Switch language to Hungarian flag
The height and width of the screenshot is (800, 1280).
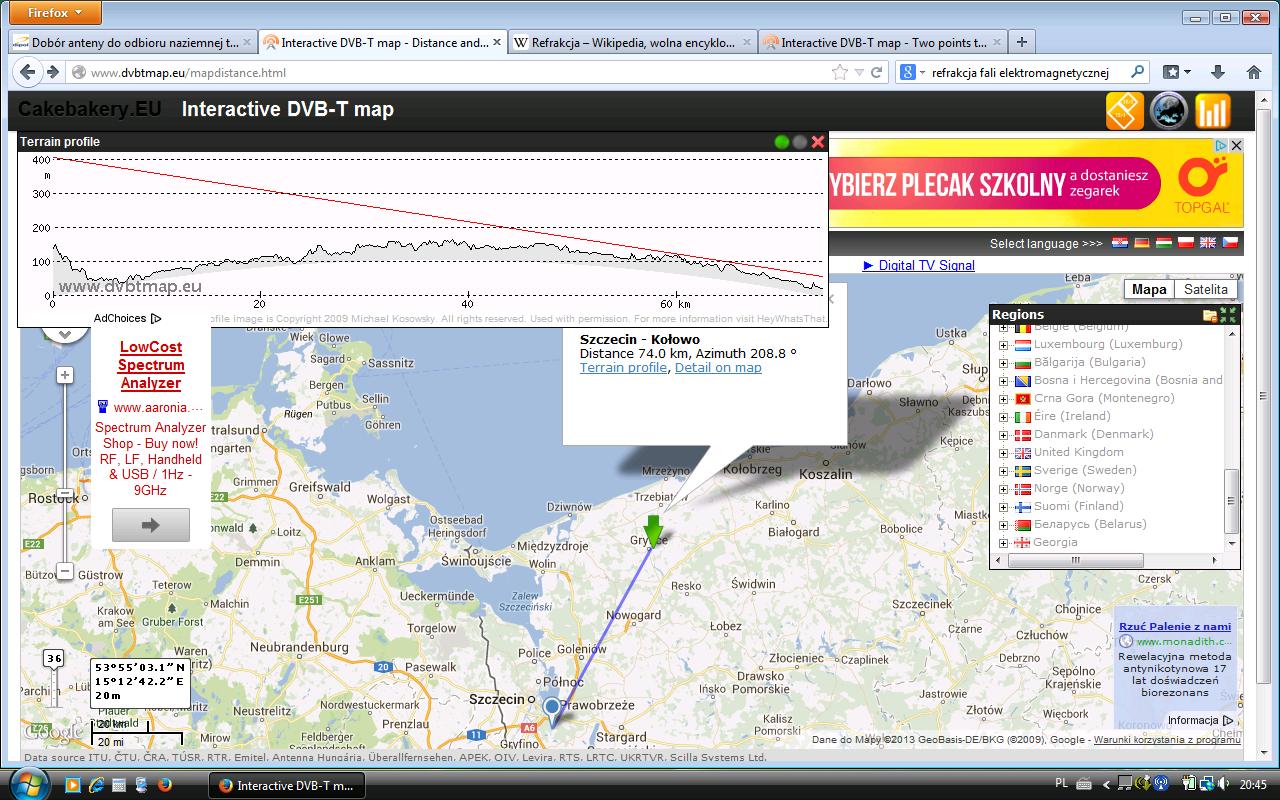pyautogui.click(x=1164, y=243)
